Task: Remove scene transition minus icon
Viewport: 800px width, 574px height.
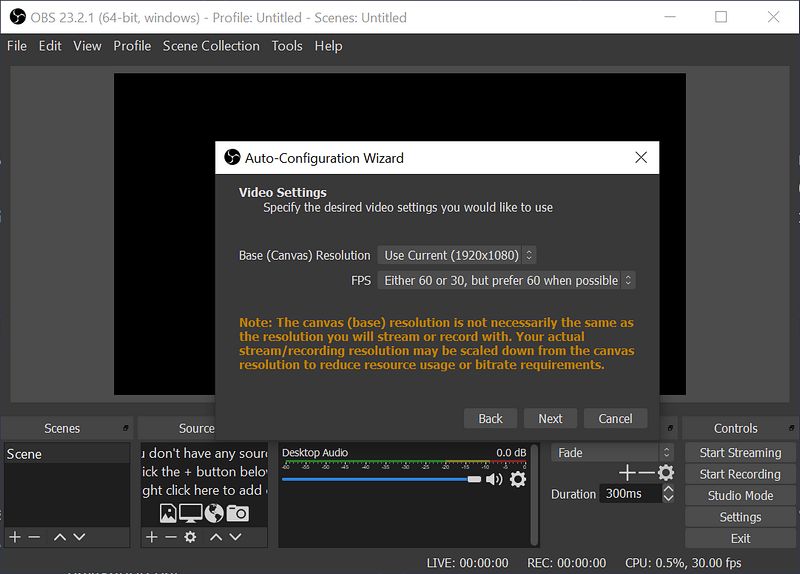Action: tap(646, 472)
